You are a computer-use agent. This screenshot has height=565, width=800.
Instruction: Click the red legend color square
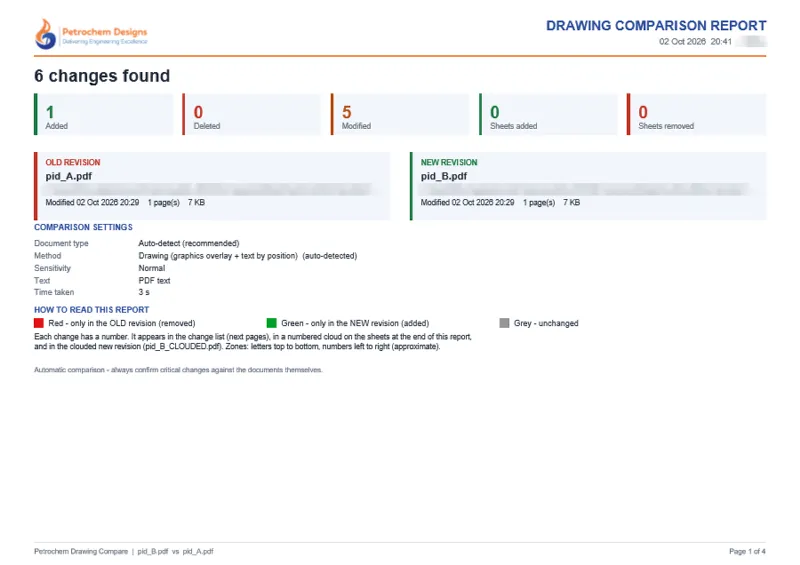(39, 323)
